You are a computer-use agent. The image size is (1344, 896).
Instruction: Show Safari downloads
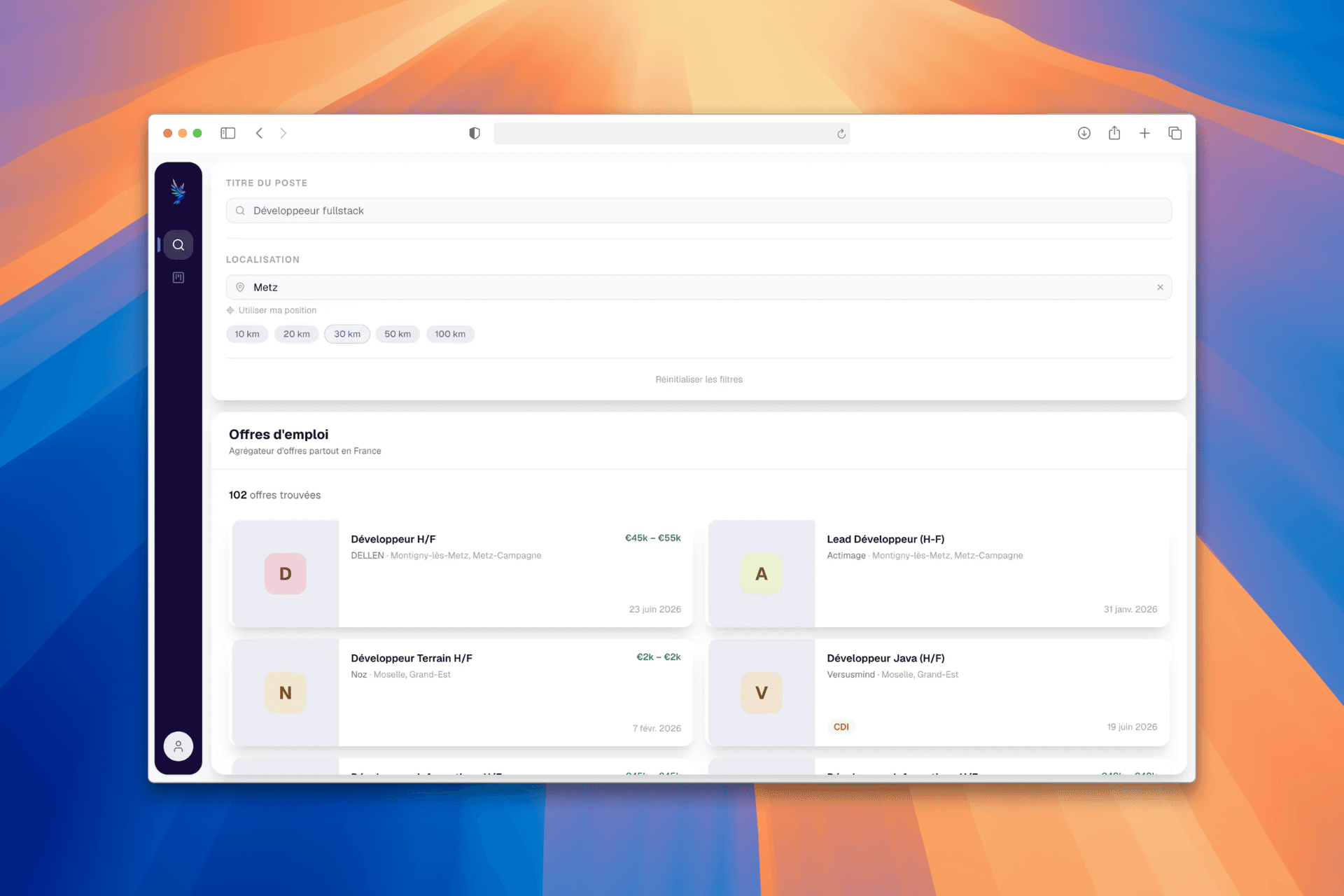tap(1084, 133)
